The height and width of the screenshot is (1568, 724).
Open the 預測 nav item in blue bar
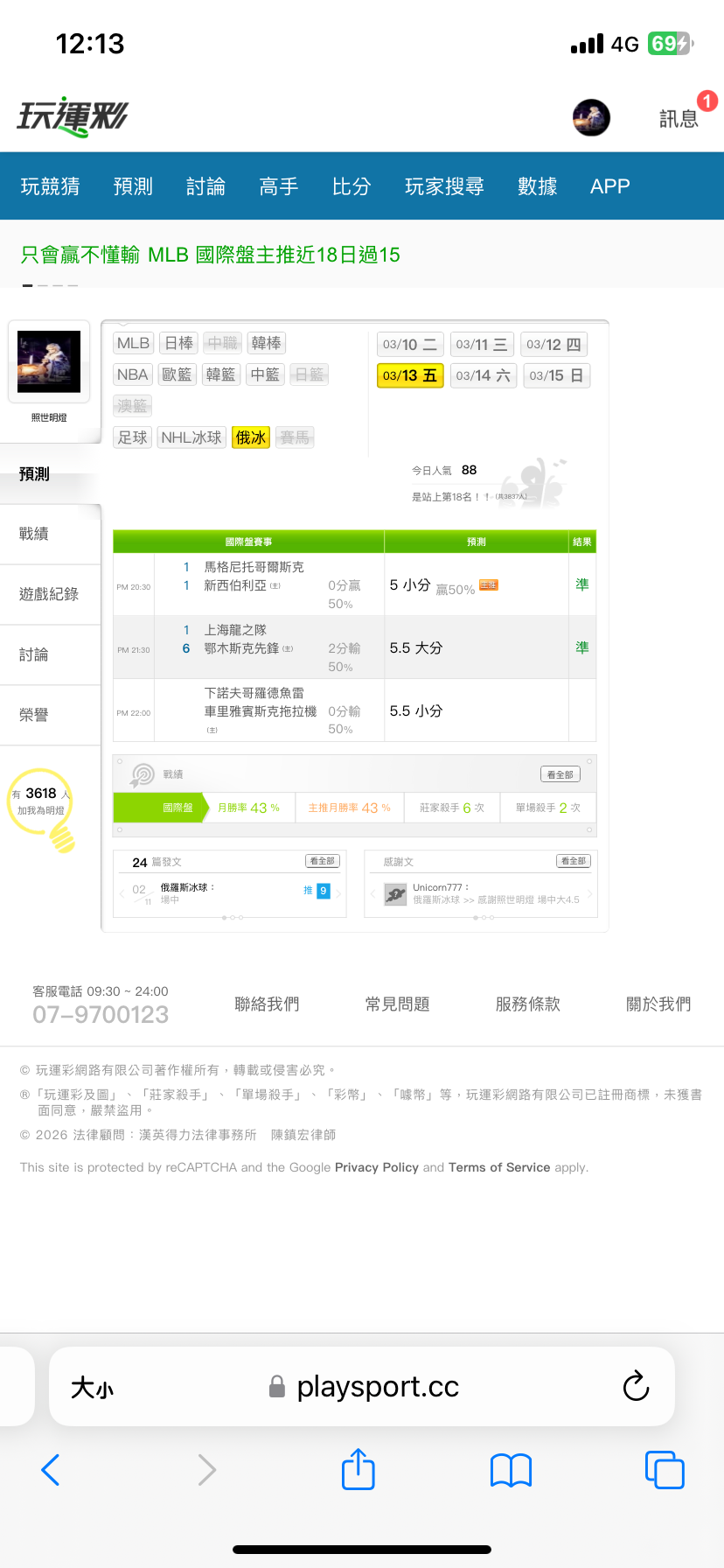point(133,186)
